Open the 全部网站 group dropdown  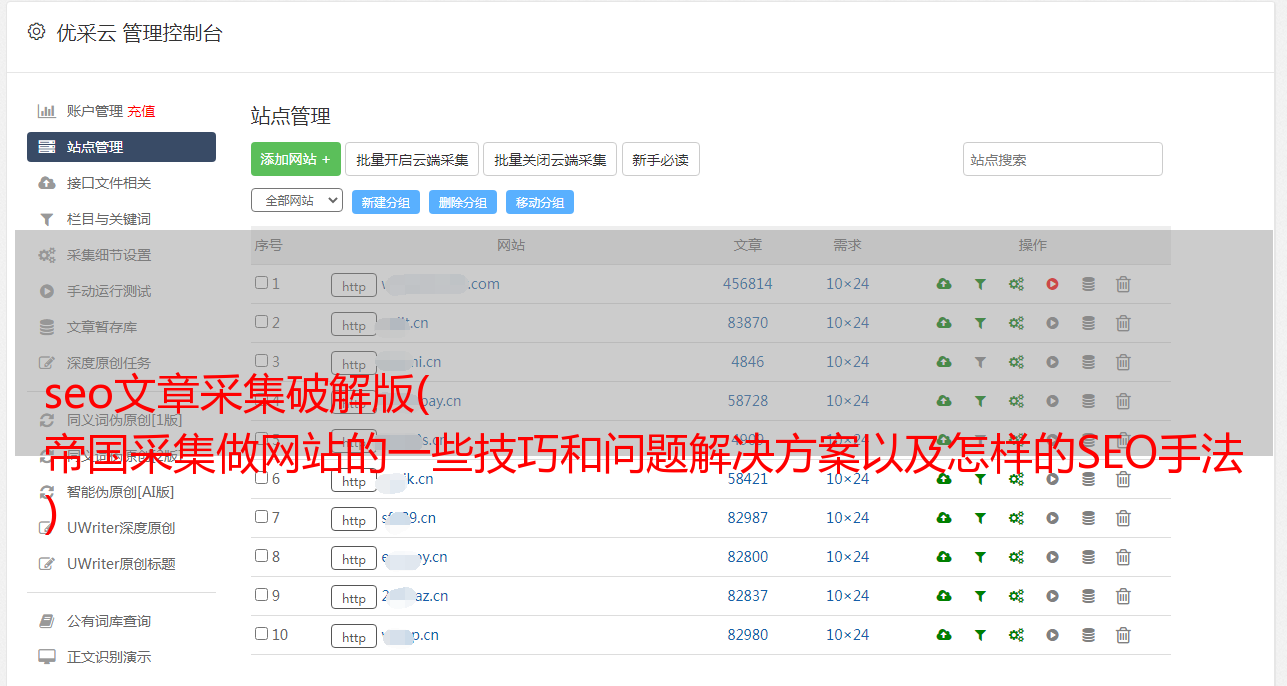(297, 201)
